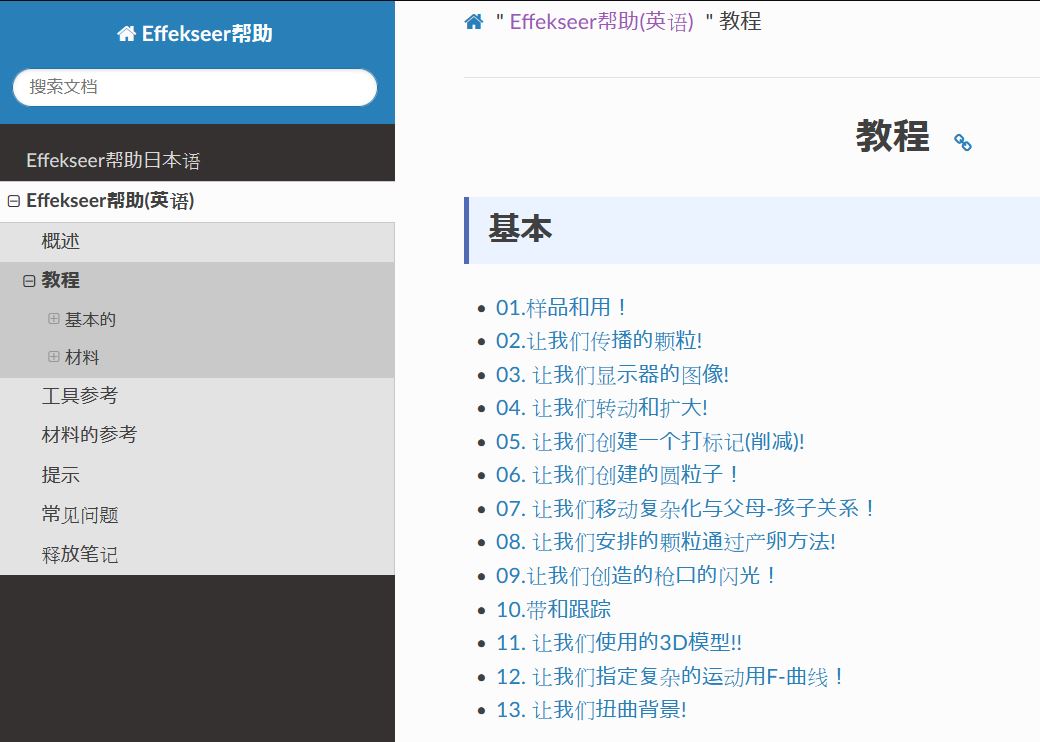Open Effekseer帮助日本语 in sidebar
Screen dimensions: 1040x742
click(113, 160)
